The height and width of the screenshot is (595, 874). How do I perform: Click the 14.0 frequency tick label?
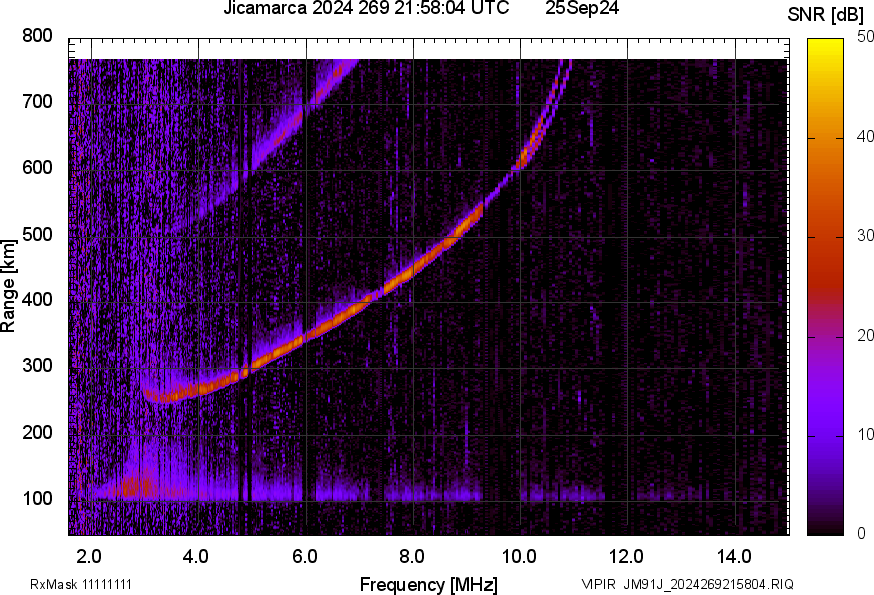[x=734, y=556]
